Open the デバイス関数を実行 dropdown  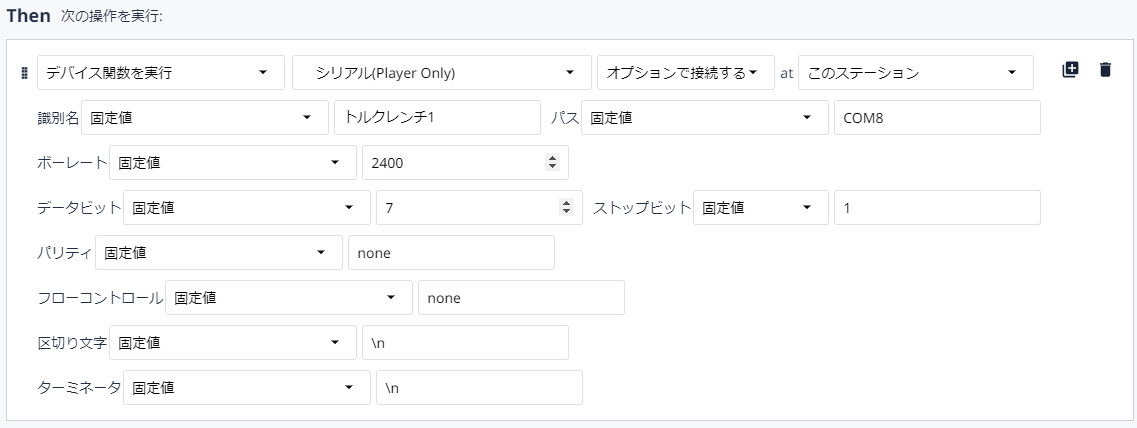pos(161,73)
